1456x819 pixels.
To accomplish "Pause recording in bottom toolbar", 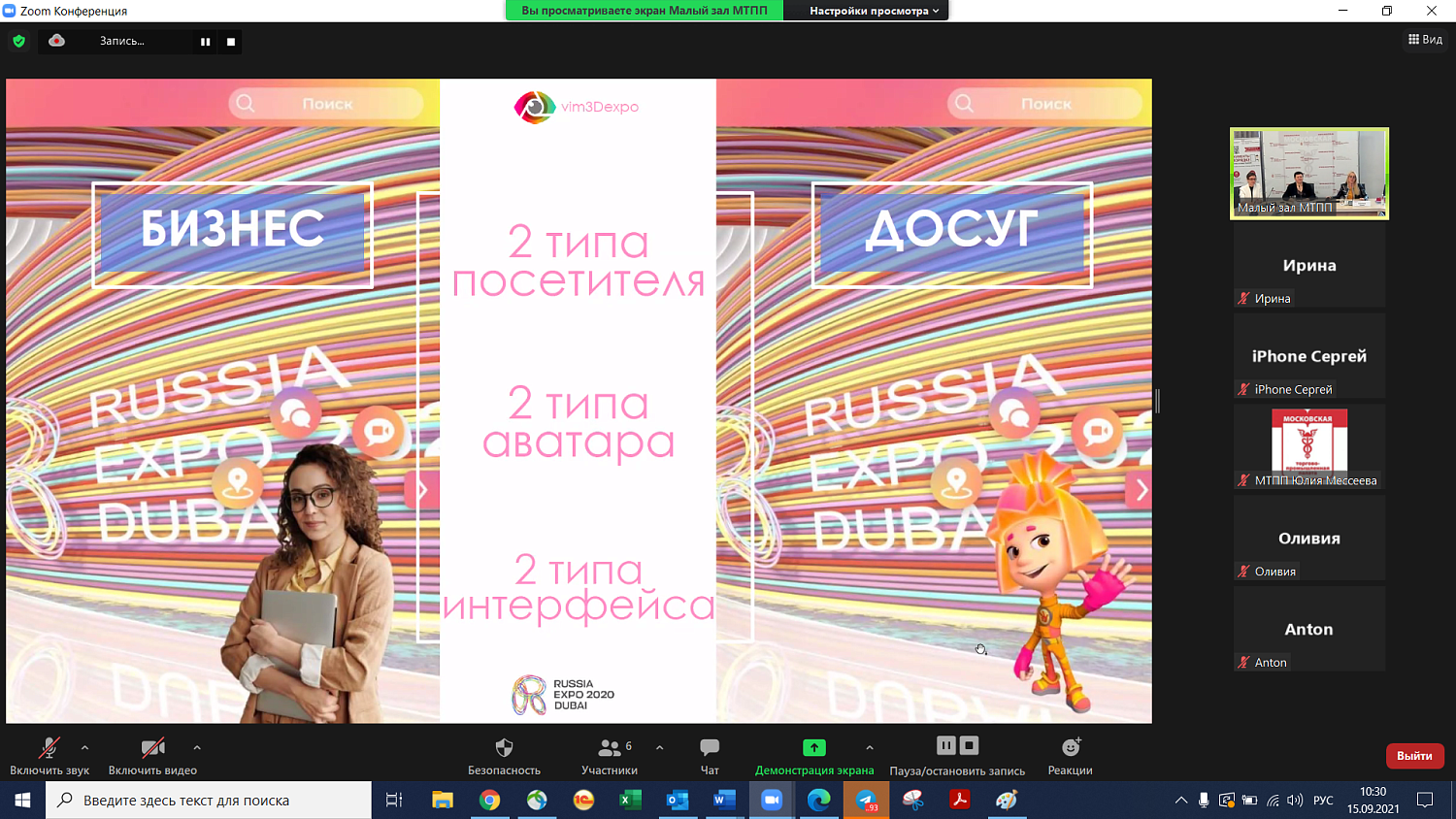I will point(946,745).
